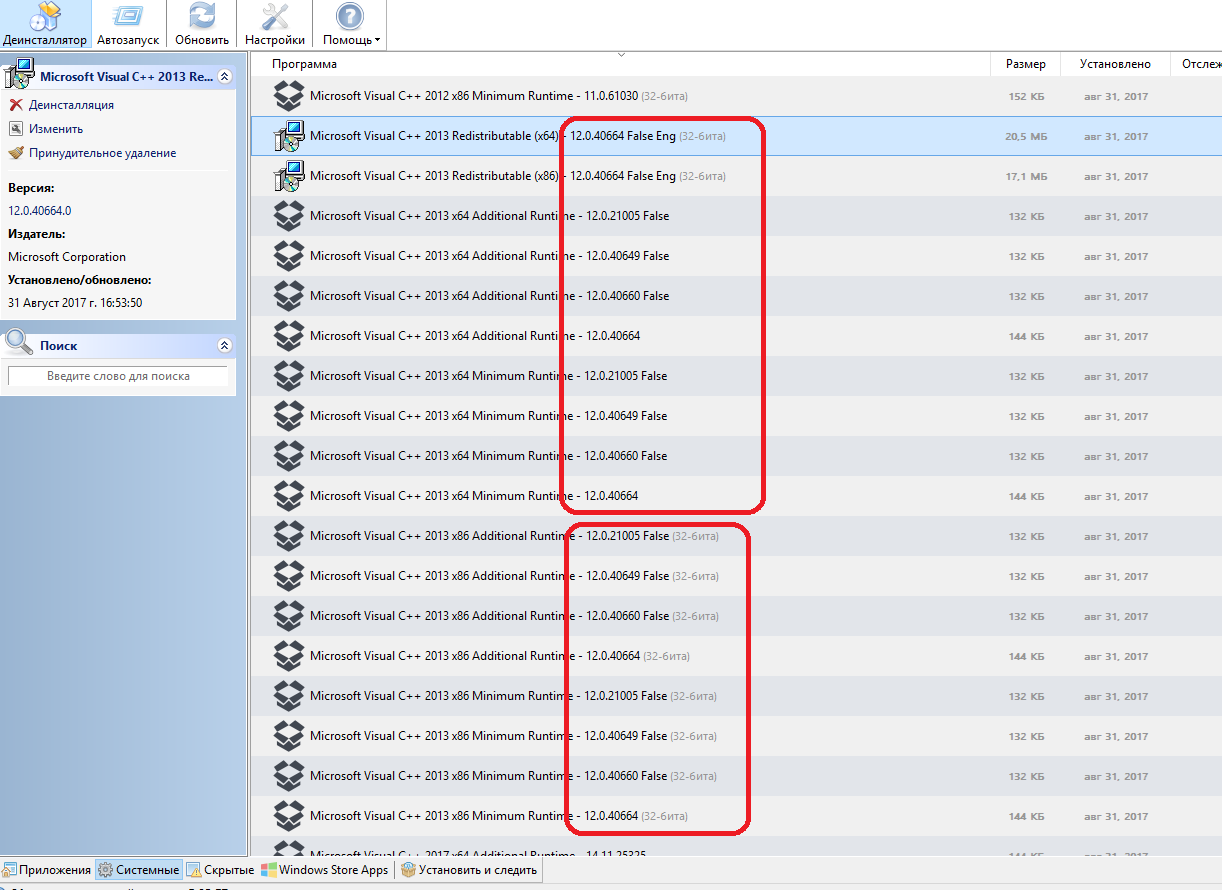Click the search input field

click(x=118, y=376)
